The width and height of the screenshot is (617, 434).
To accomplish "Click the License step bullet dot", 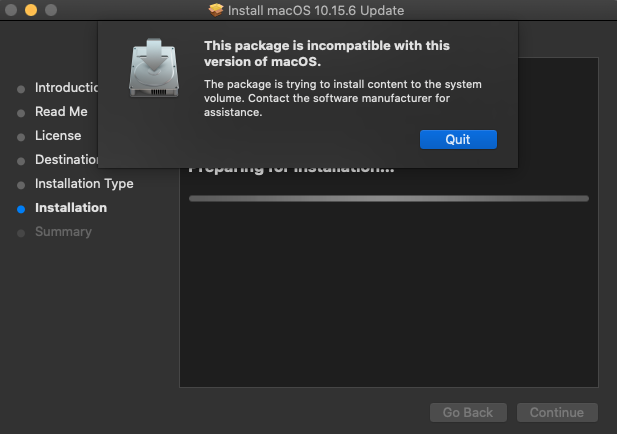I will tap(21, 137).
